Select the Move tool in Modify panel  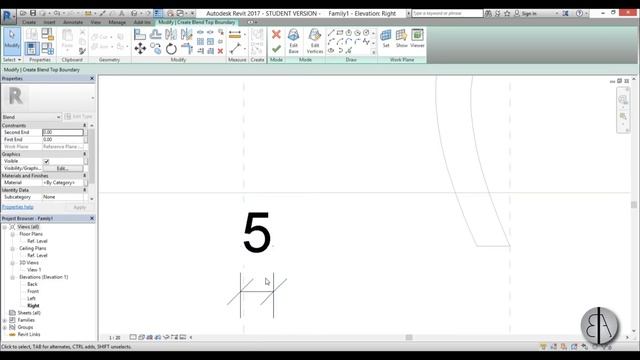pos(140,49)
